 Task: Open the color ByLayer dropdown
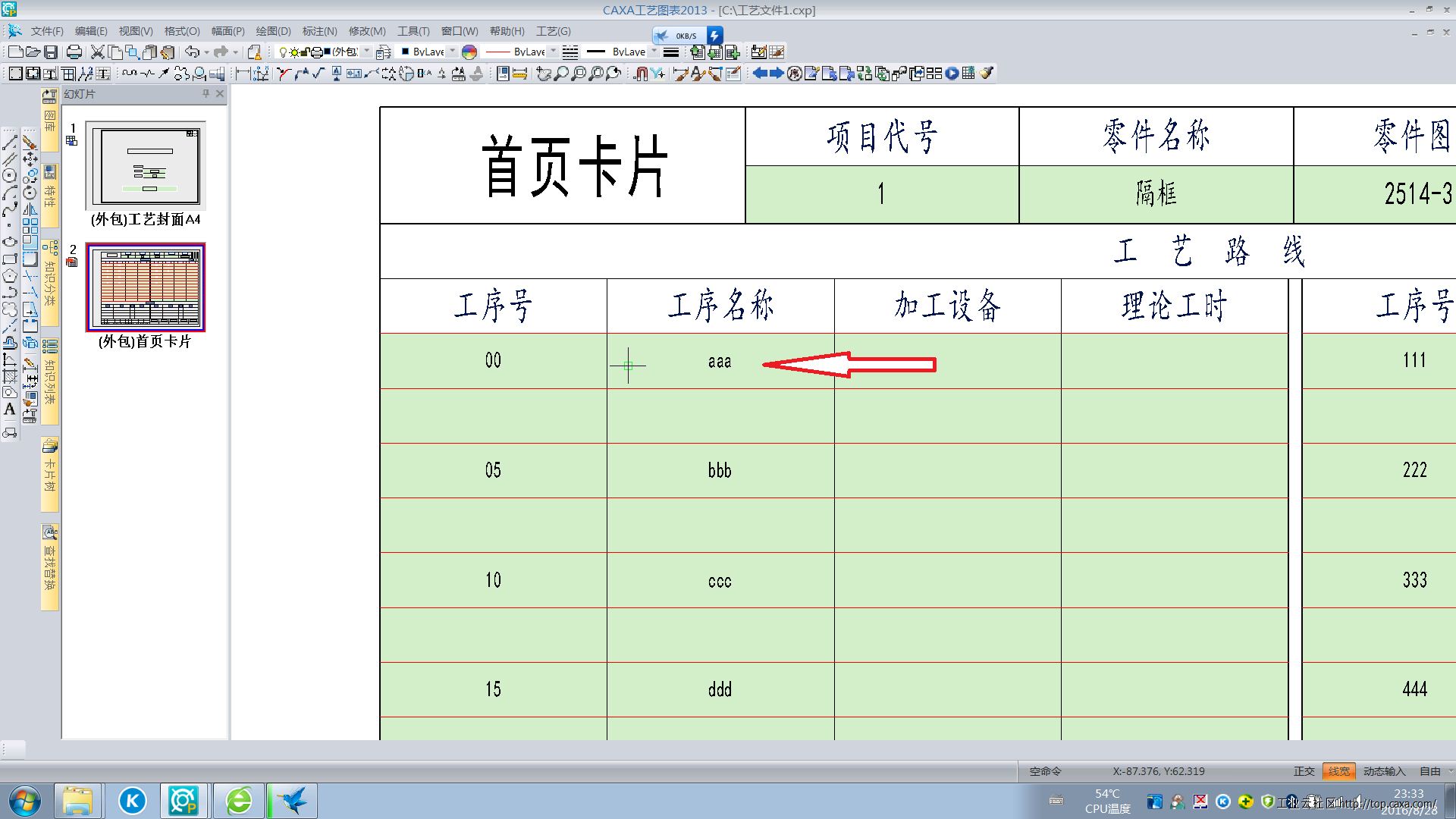(453, 52)
